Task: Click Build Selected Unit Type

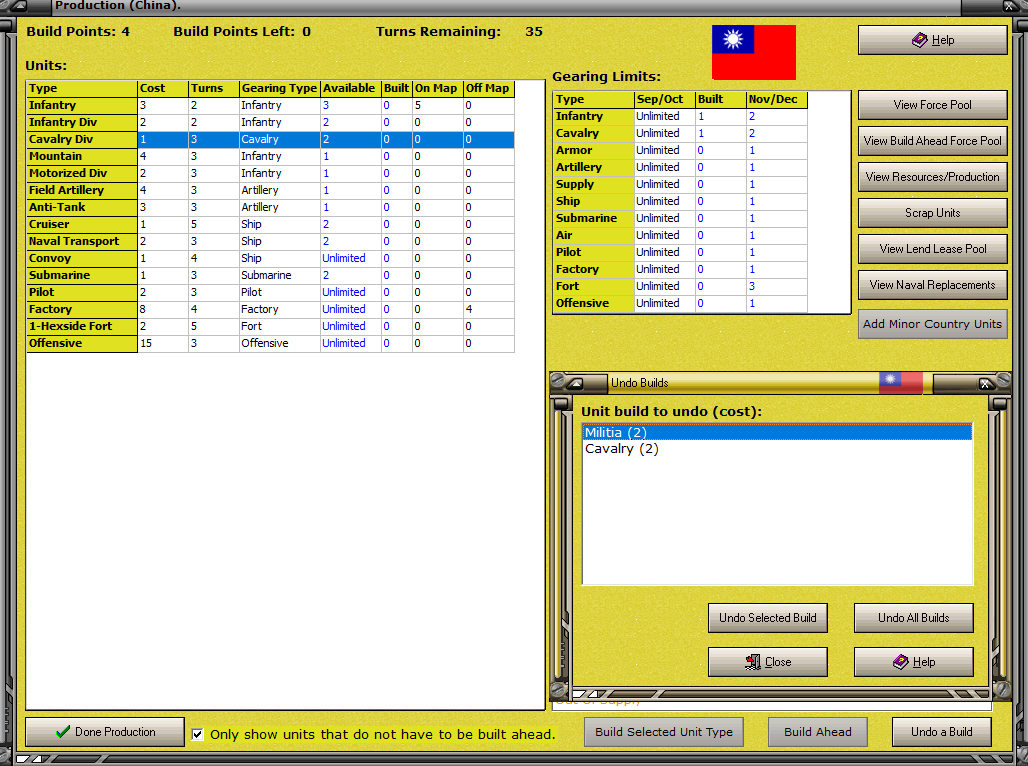Action: coord(663,732)
